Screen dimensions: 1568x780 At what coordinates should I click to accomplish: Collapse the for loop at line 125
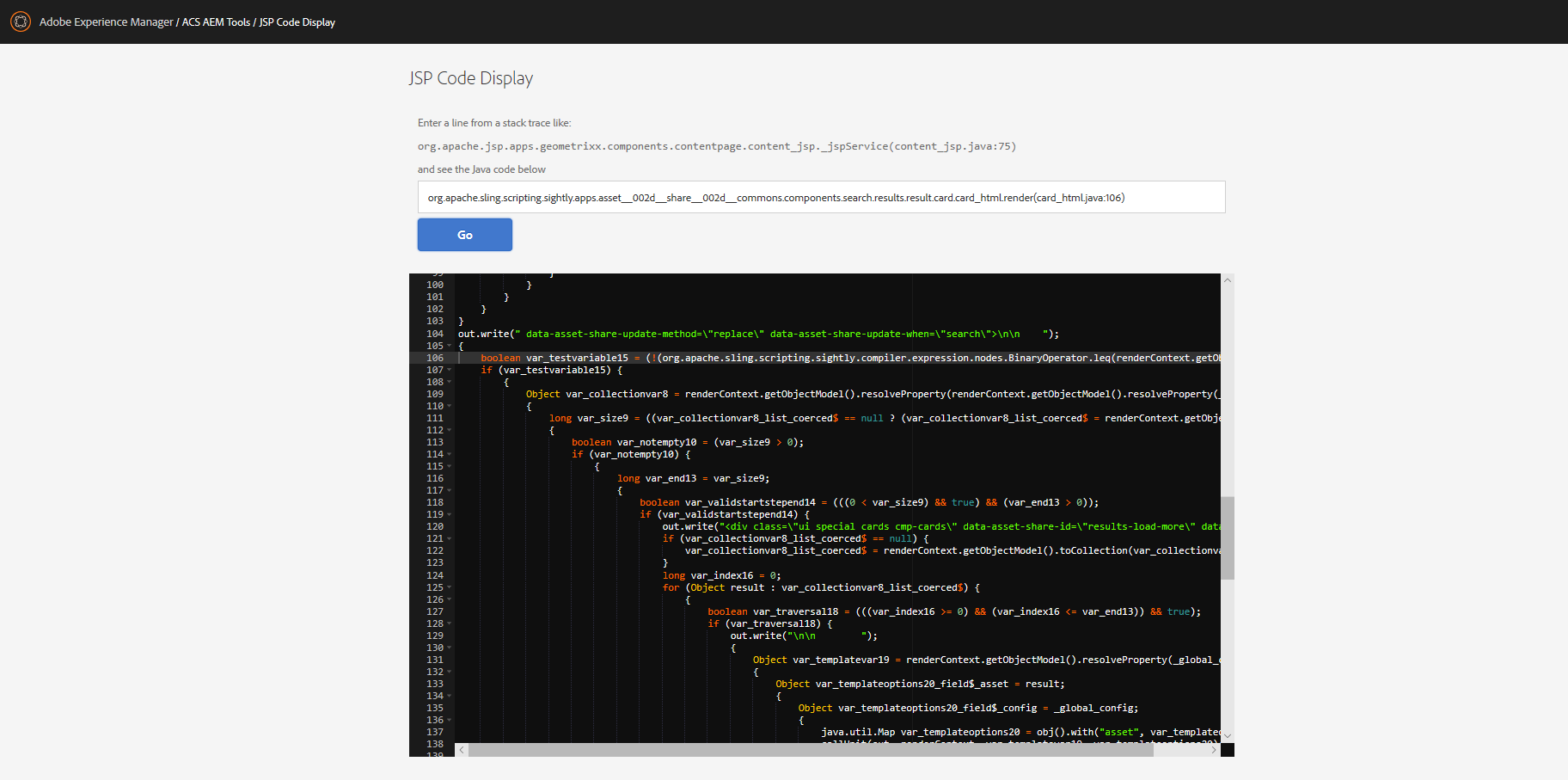click(x=449, y=587)
